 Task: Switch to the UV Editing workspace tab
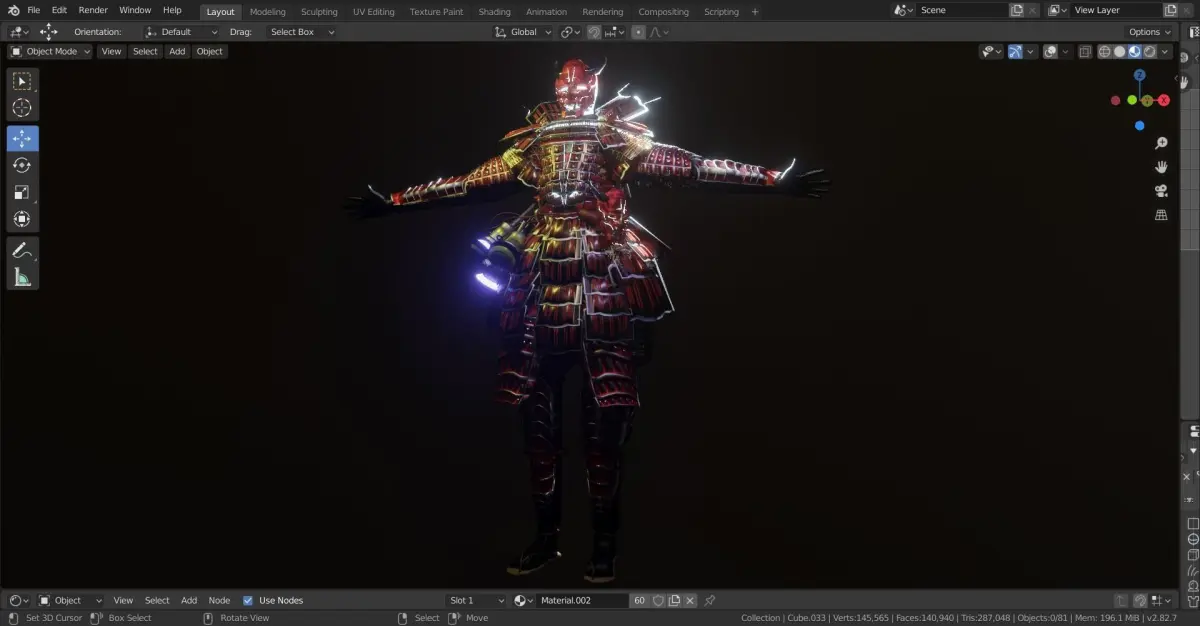click(x=374, y=12)
